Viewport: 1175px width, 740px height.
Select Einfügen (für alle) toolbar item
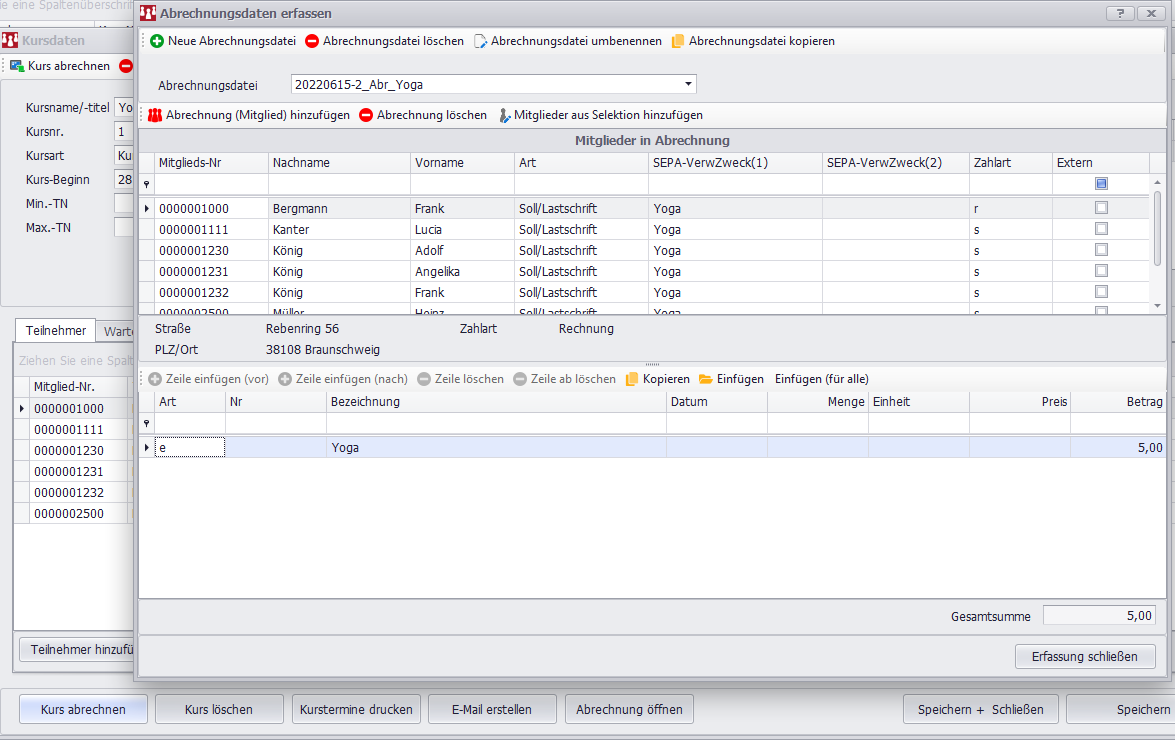[x=821, y=379]
